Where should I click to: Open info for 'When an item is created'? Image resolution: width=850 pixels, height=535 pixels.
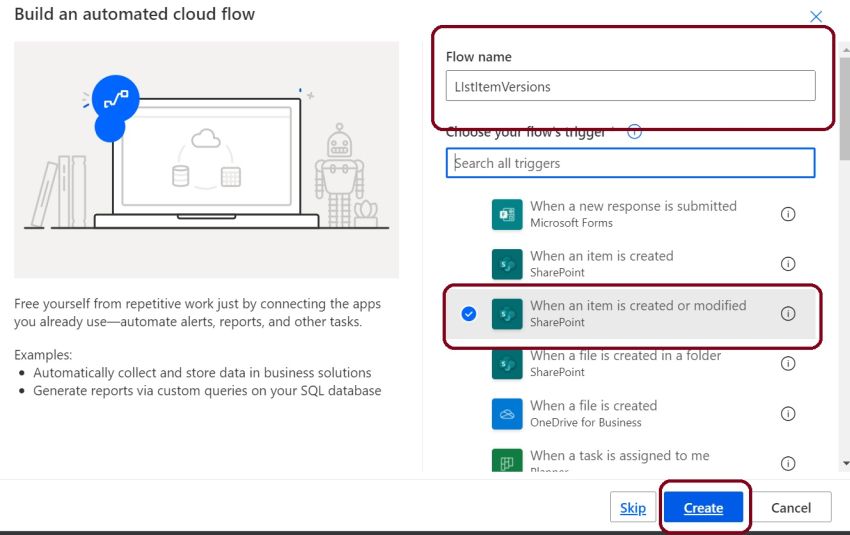tap(788, 264)
